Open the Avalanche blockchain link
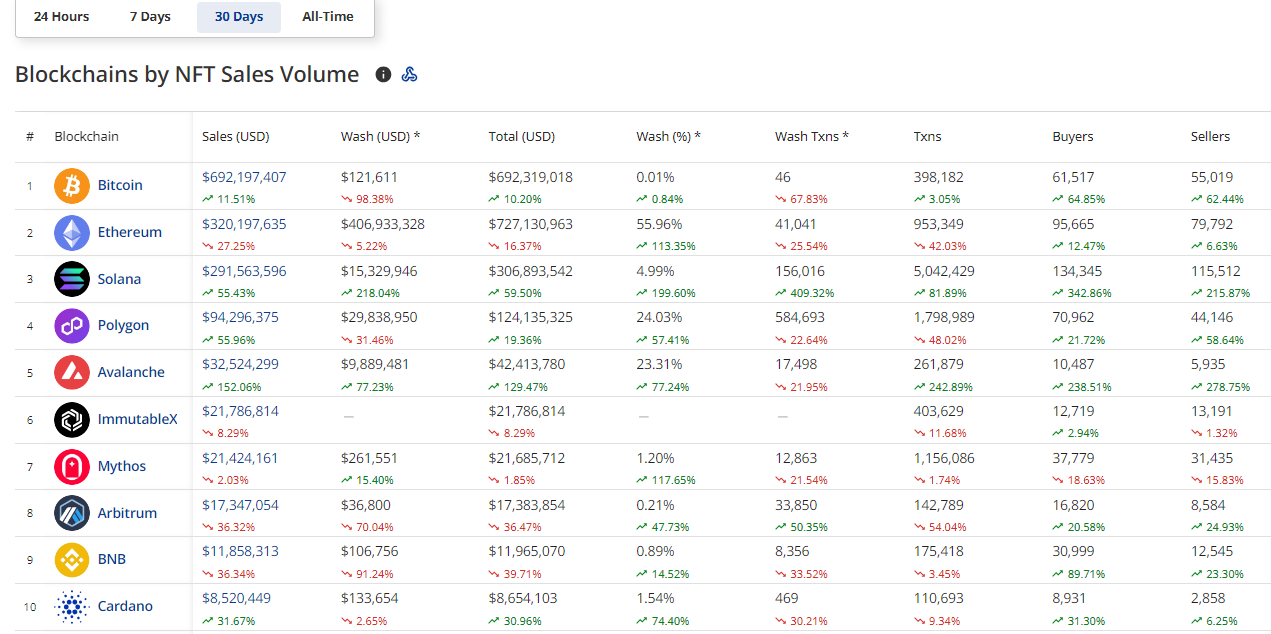The width and height of the screenshot is (1271, 634). (x=131, y=372)
